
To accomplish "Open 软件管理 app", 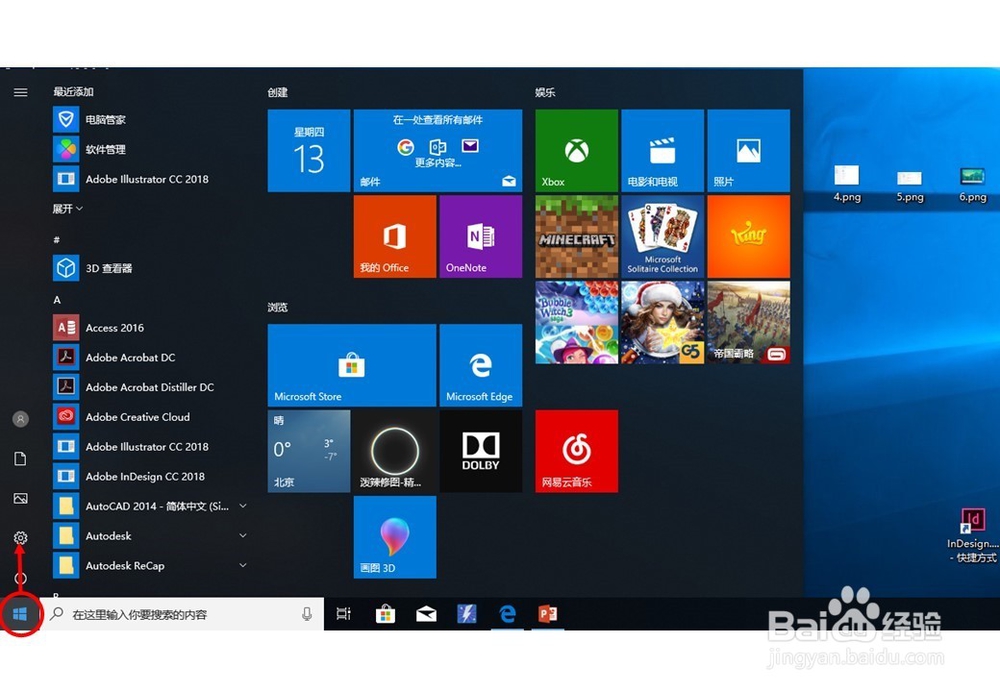I will (x=151, y=149).
